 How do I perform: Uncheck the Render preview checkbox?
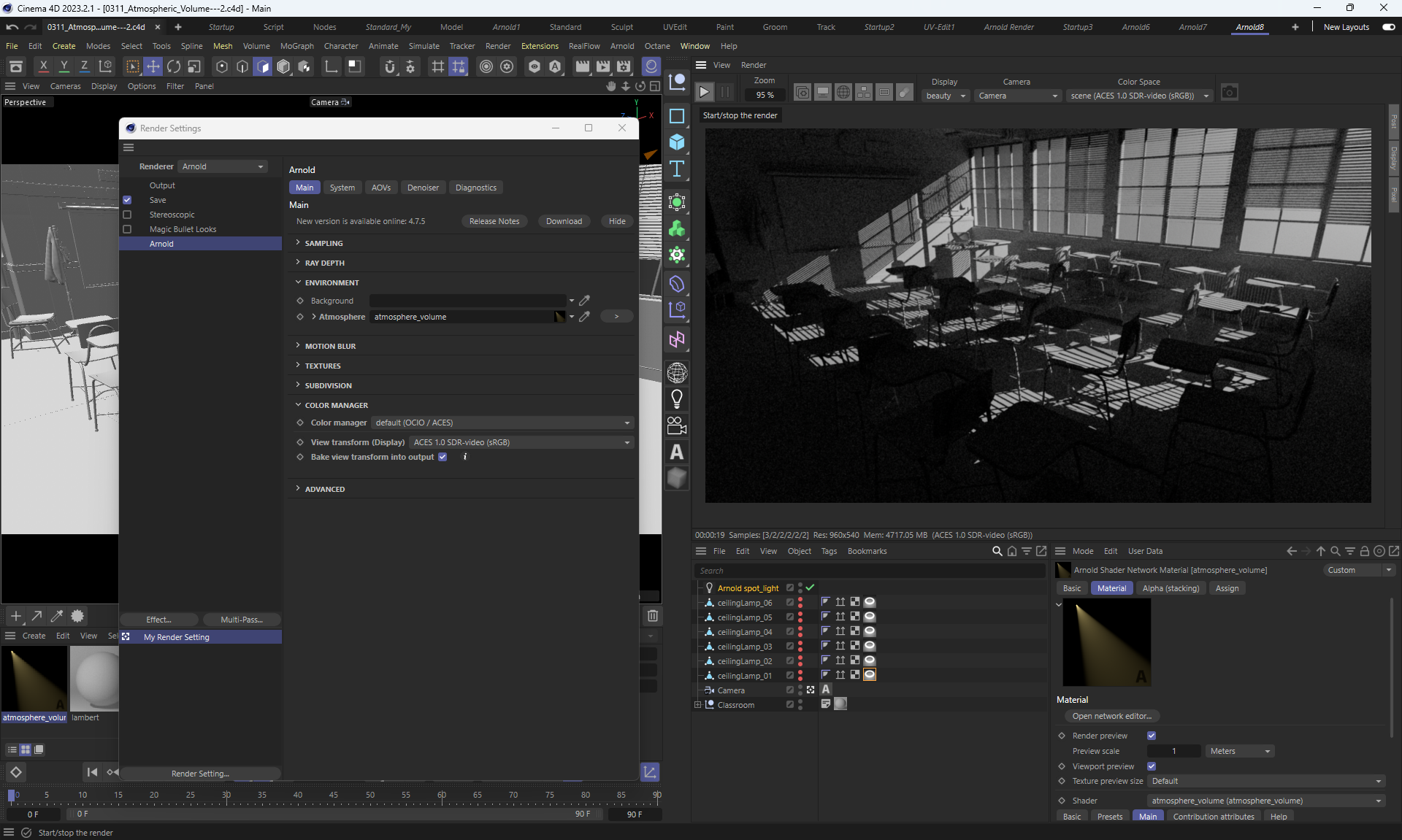tap(1152, 736)
